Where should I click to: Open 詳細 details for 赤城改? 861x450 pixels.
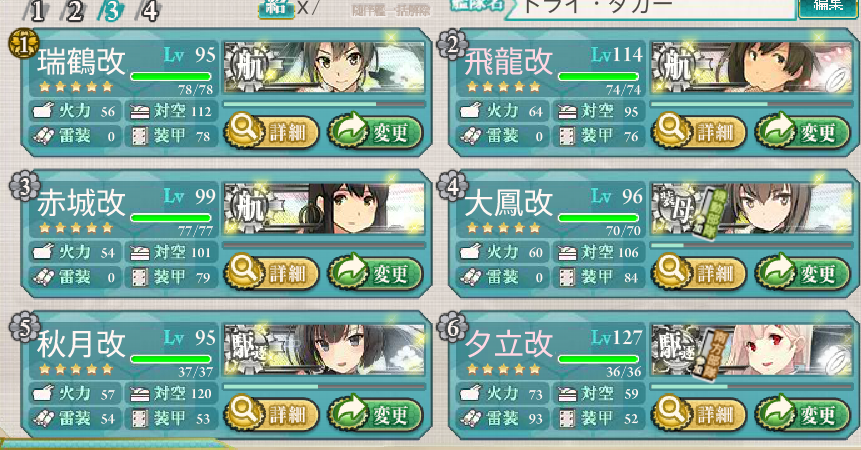coord(271,273)
